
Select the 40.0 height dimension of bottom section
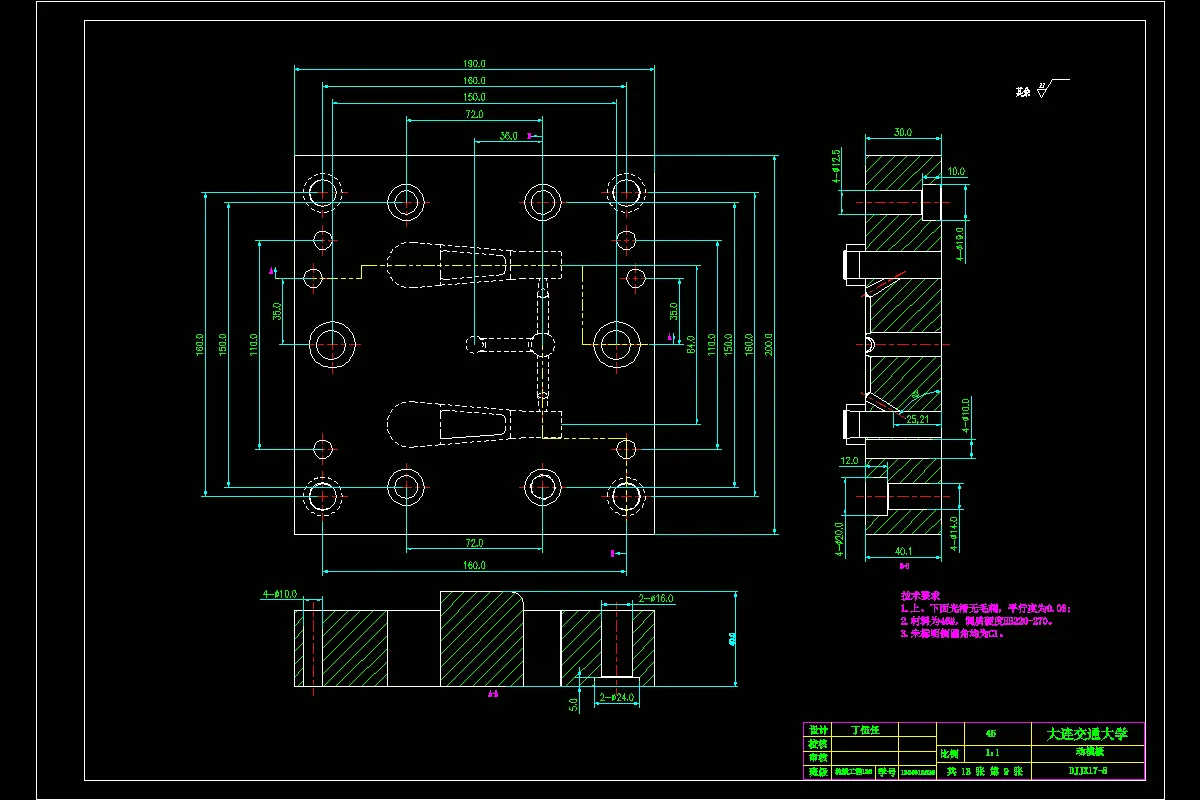(x=733, y=638)
